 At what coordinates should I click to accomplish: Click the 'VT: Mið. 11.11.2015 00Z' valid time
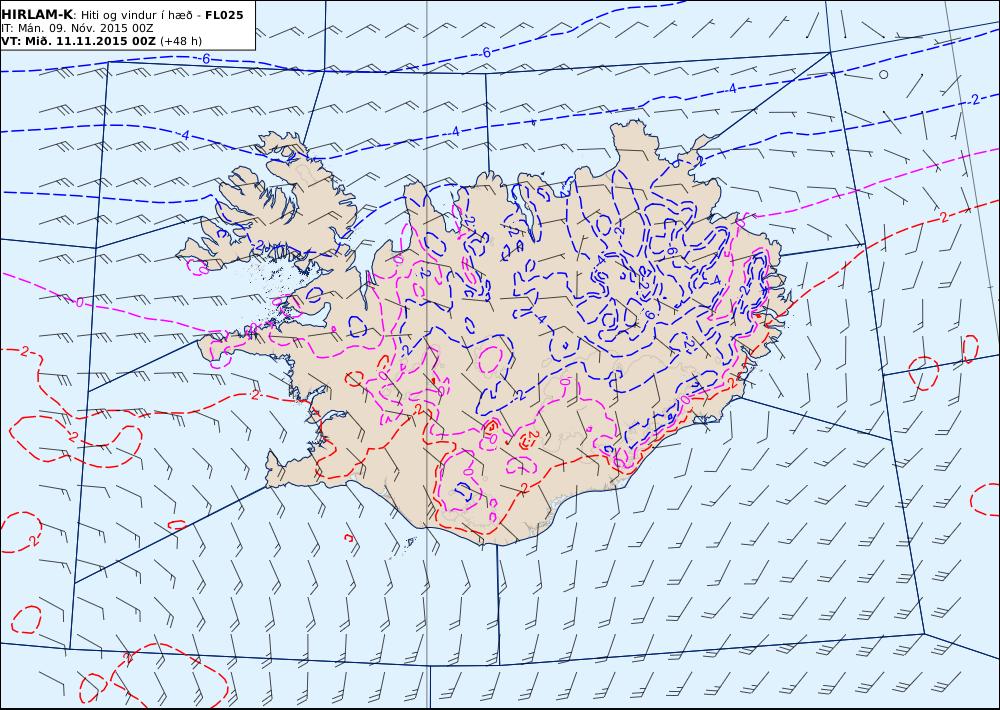pos(78,41)
